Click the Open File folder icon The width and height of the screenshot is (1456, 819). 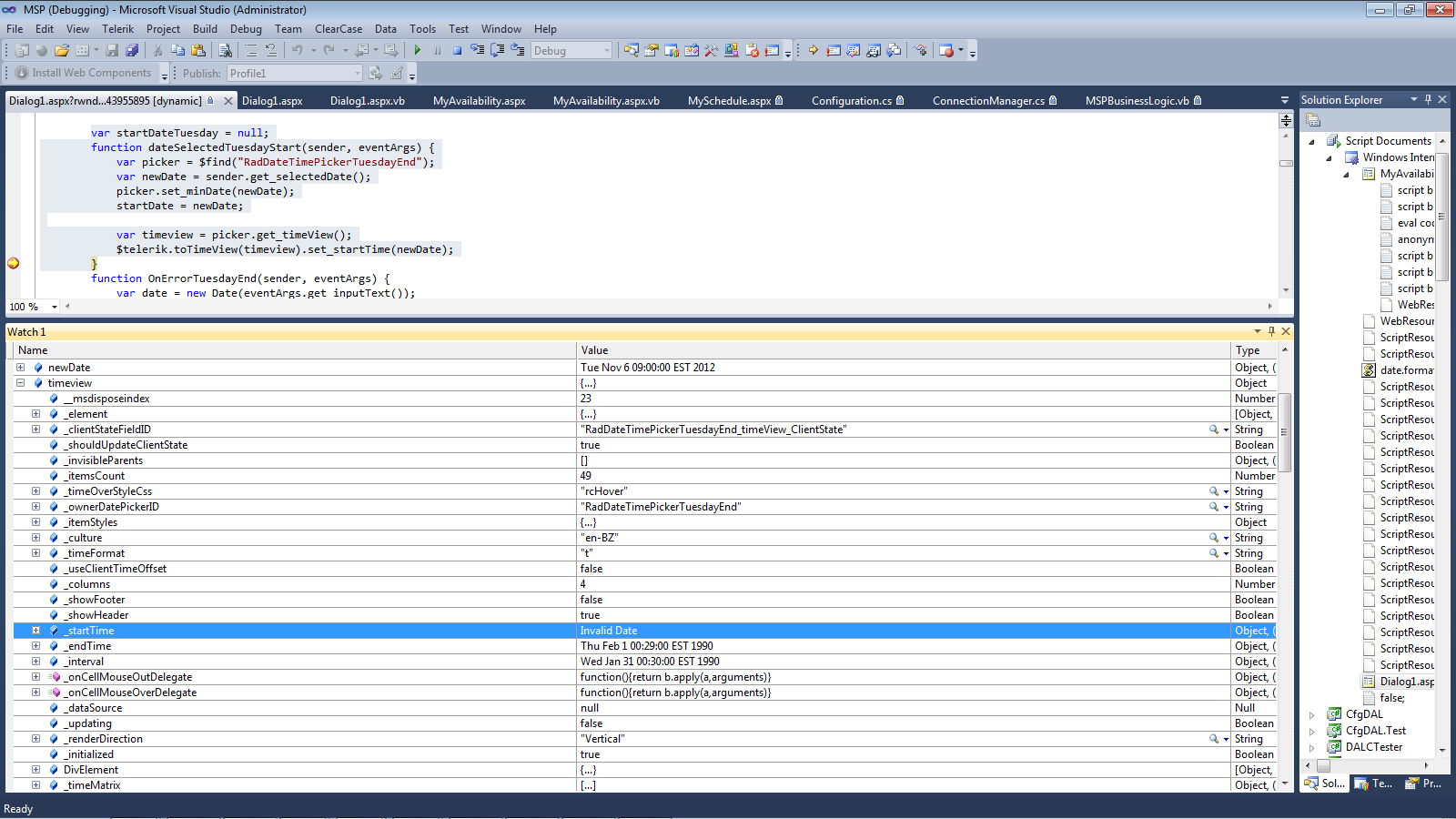click(x=61, y=51)
